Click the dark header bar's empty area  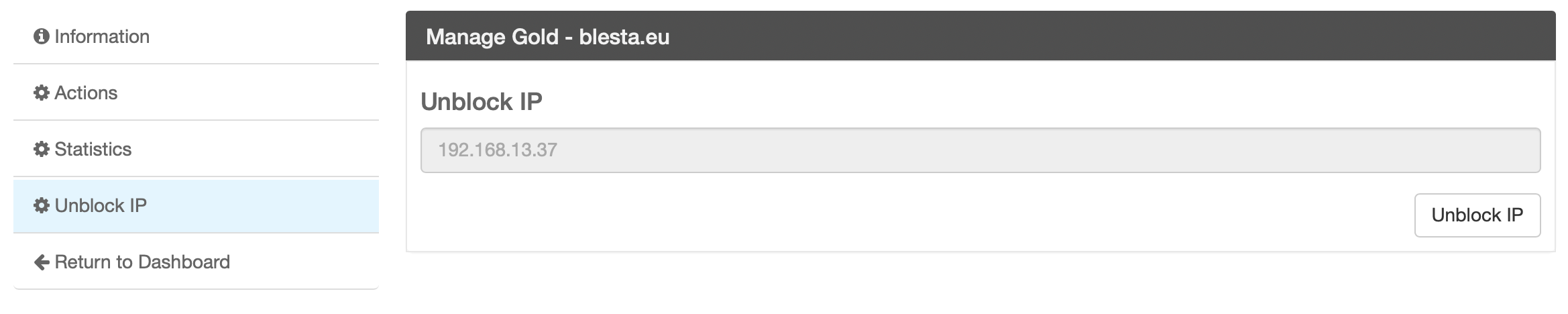1073,36
